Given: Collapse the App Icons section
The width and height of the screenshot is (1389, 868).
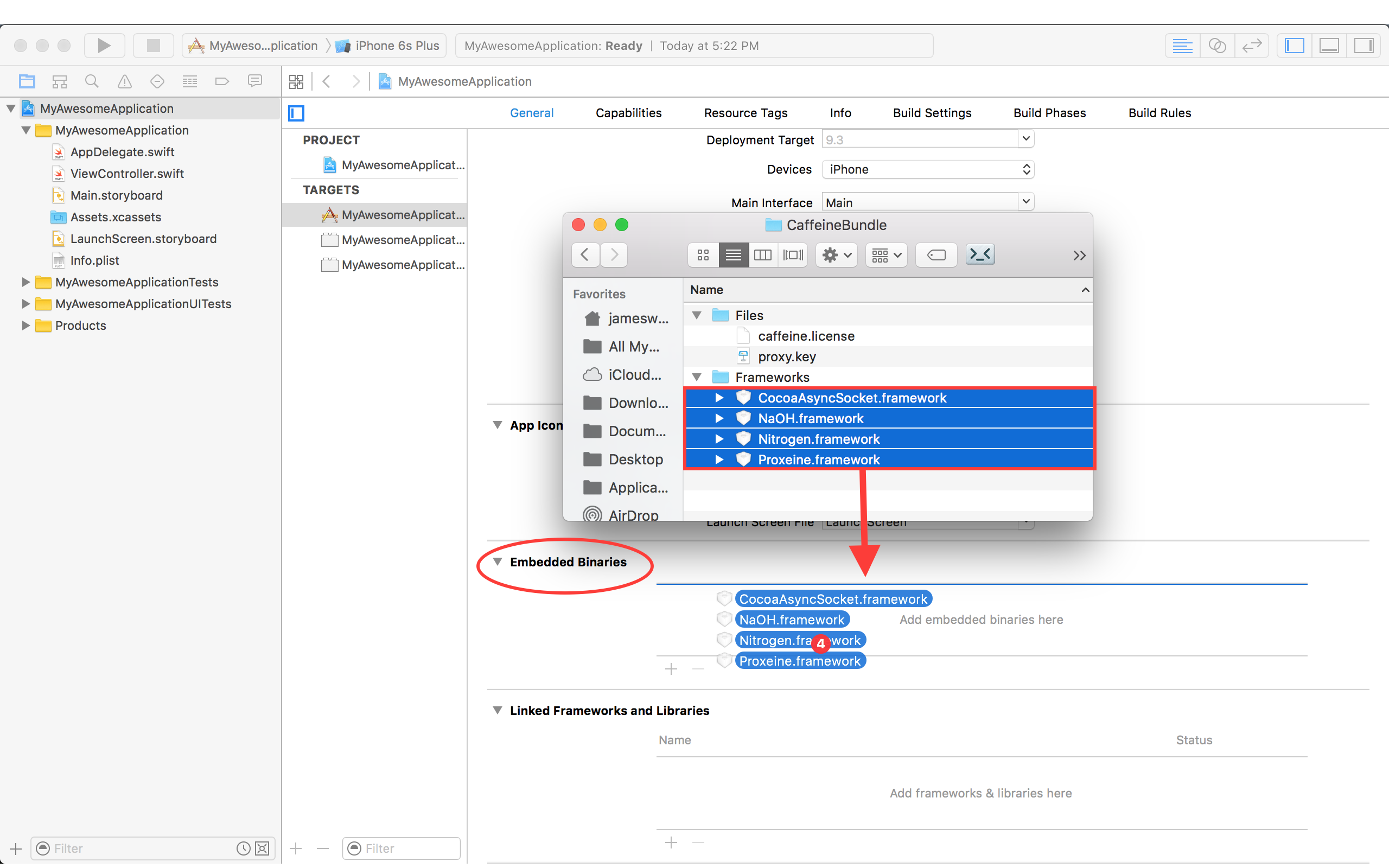Looking at the screenshot, I should (498, 425).
